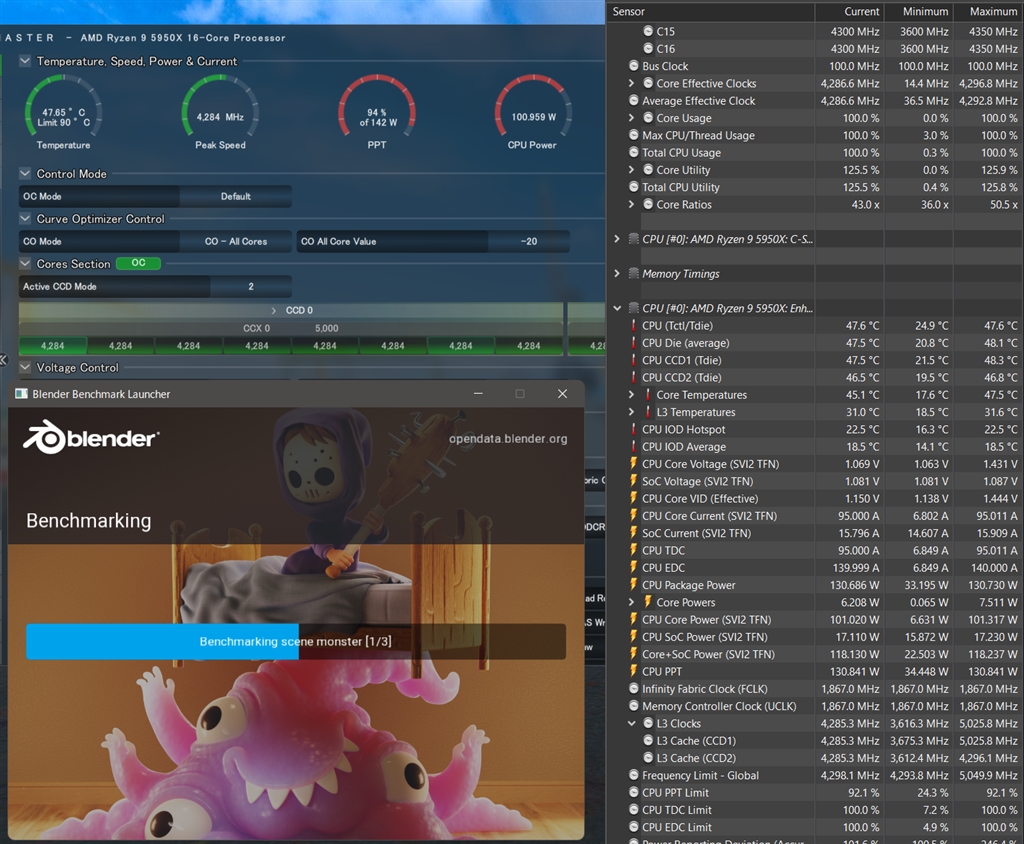Expand the L3 Temperatures group
The height and width of the screenshot is (844, 1024).
631,412
